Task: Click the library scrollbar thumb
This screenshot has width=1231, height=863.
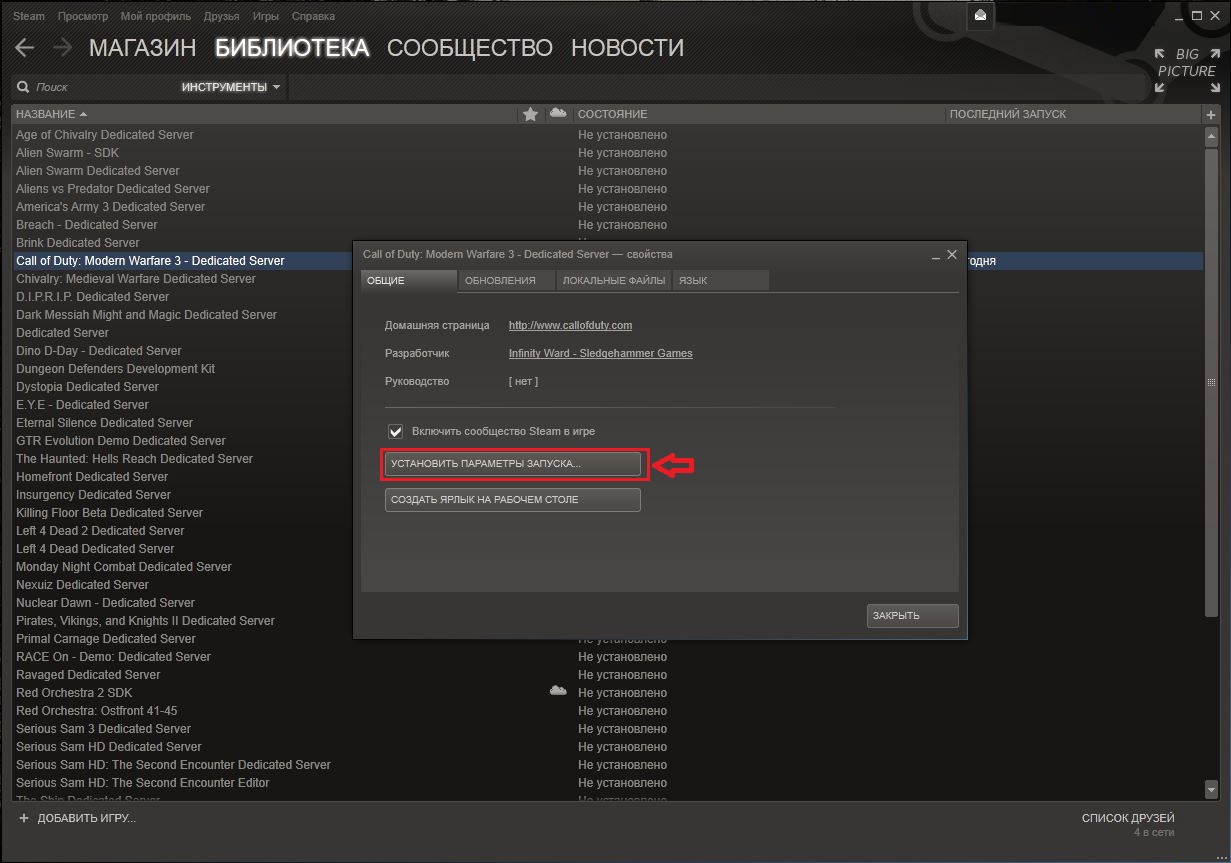Action: click(x=1212, y=381)
